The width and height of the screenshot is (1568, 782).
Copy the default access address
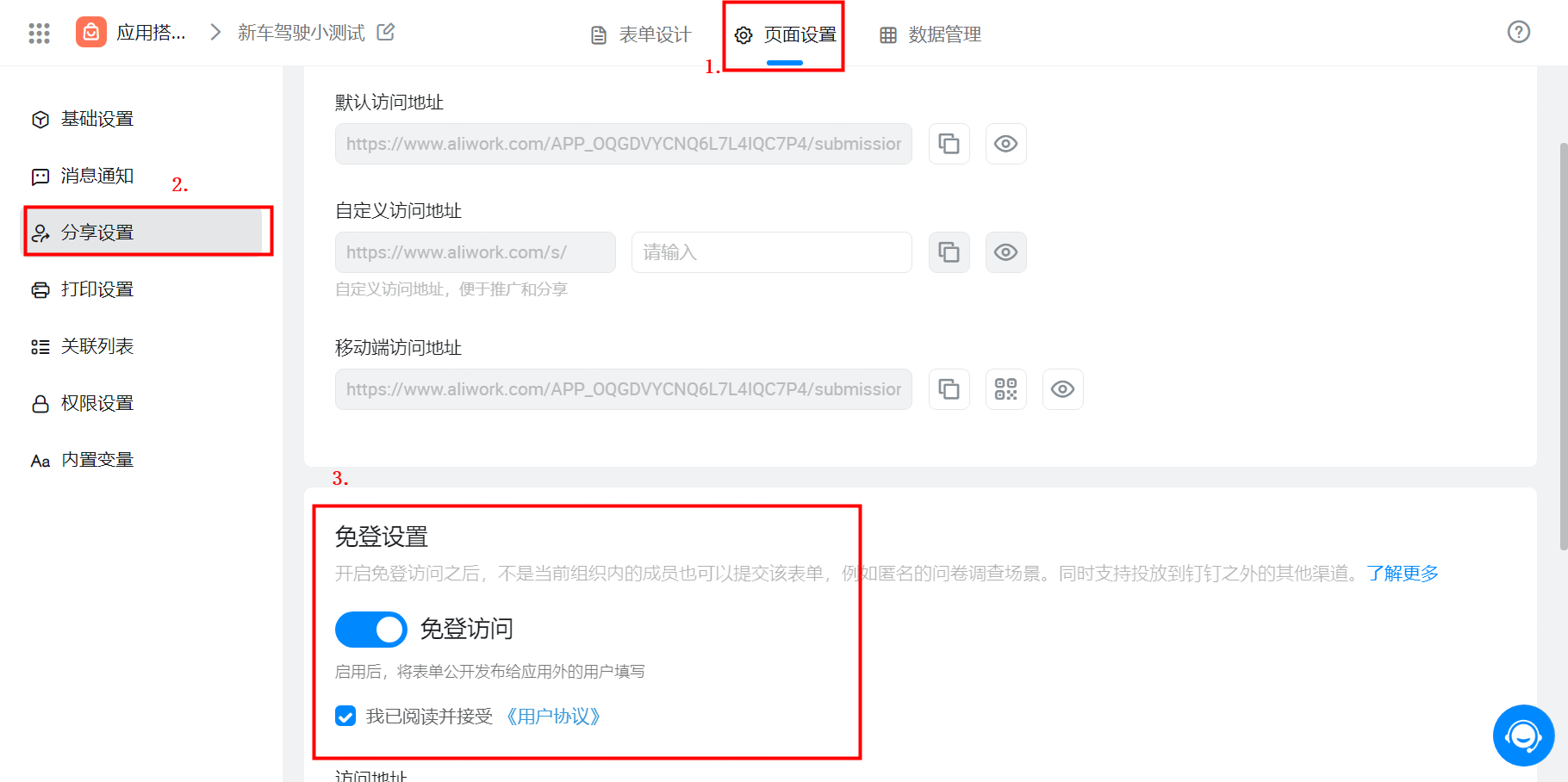[949, 144]
